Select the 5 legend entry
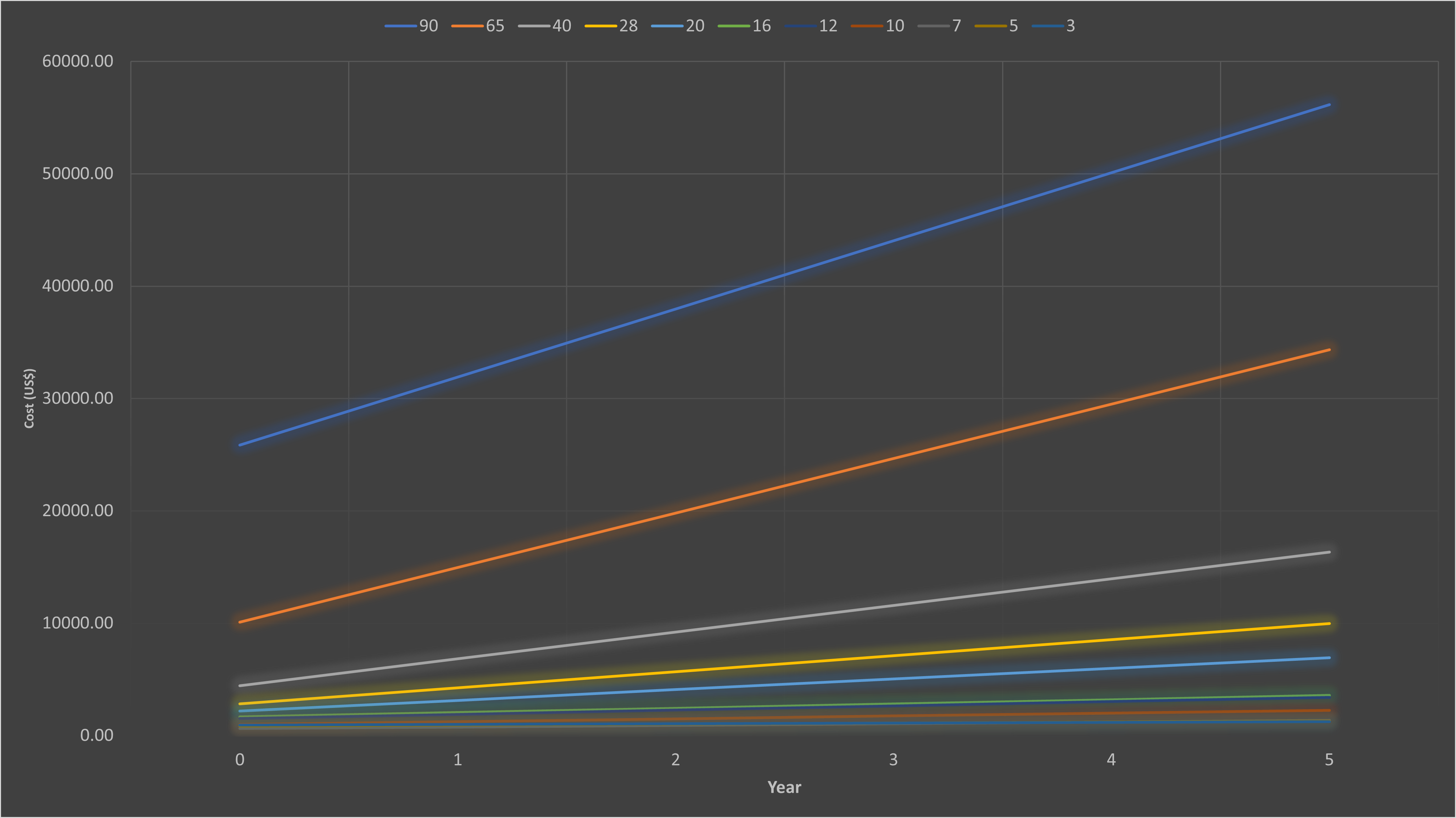 997,26
